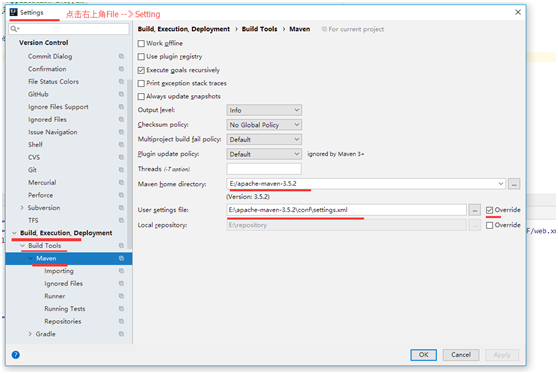Expand the Subversion tree node

coord(22,207)
